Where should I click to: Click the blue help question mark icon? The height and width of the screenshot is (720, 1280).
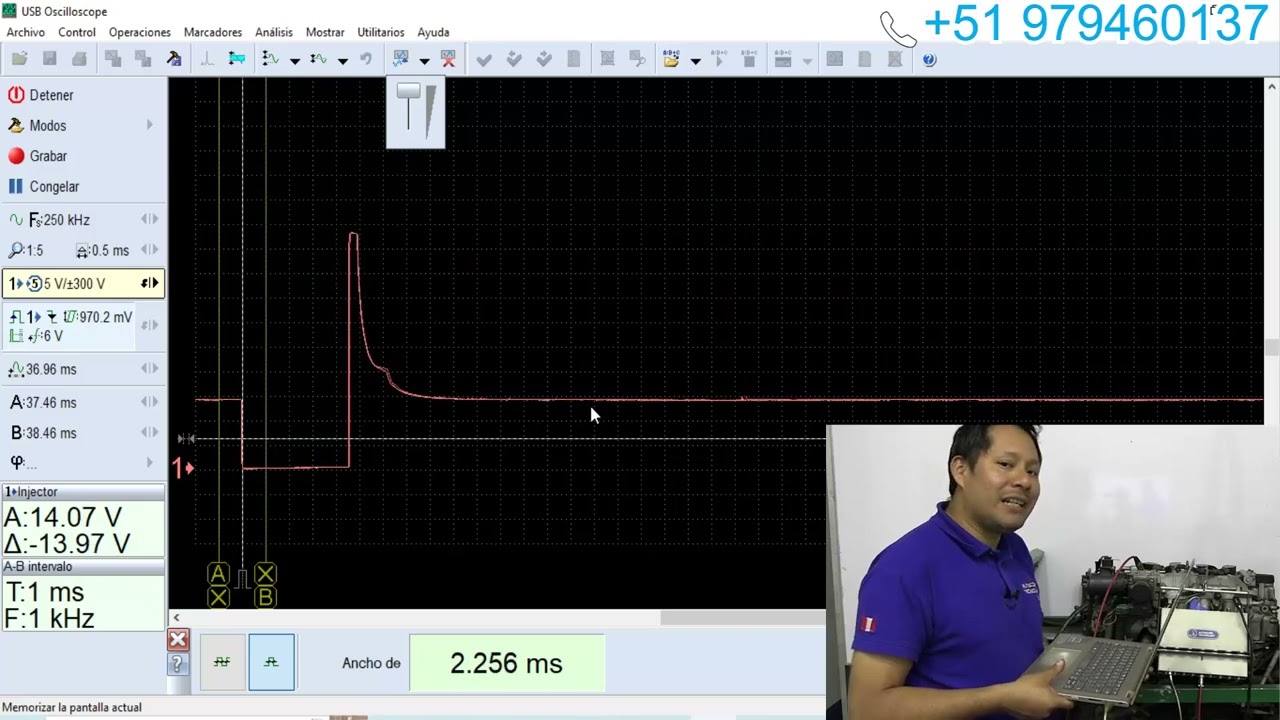click(929, 60)
